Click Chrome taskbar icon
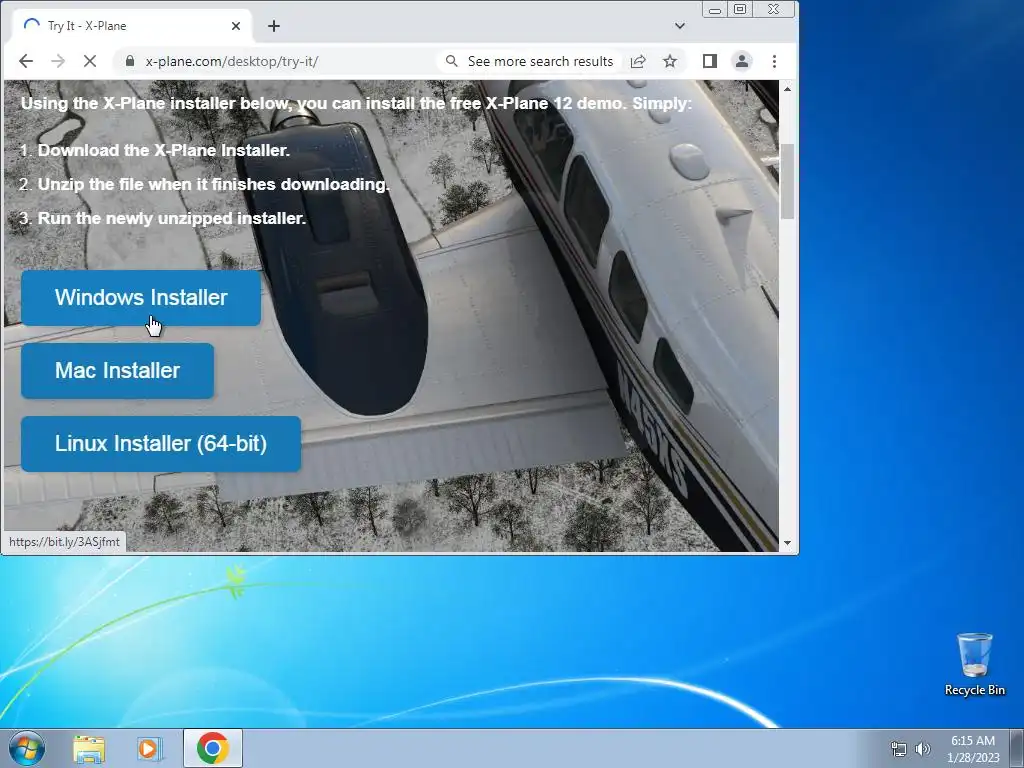Screen dimensions: 1024x768 tap(212, 748)
